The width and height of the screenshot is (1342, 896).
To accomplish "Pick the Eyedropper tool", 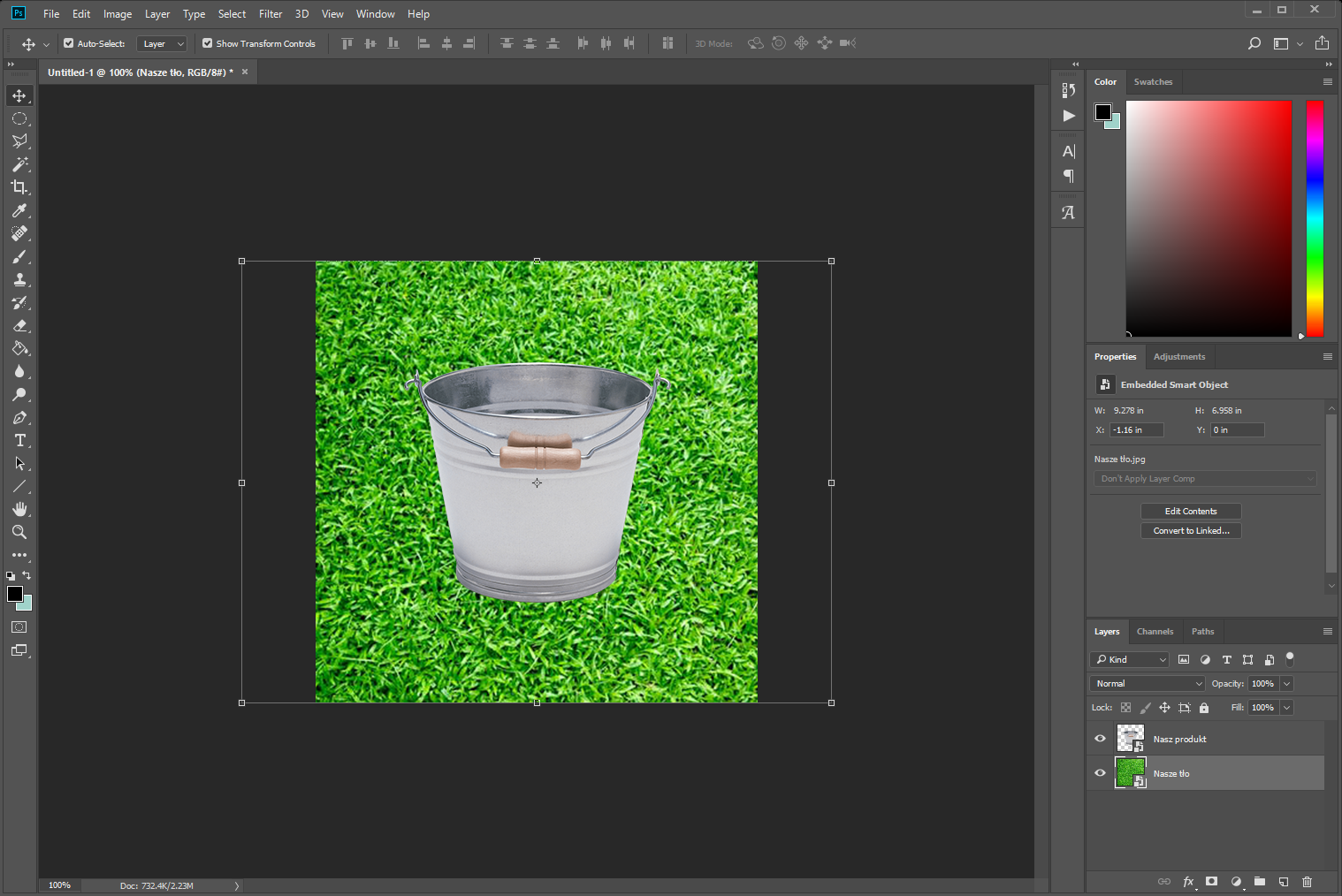I will pos(19,210).
